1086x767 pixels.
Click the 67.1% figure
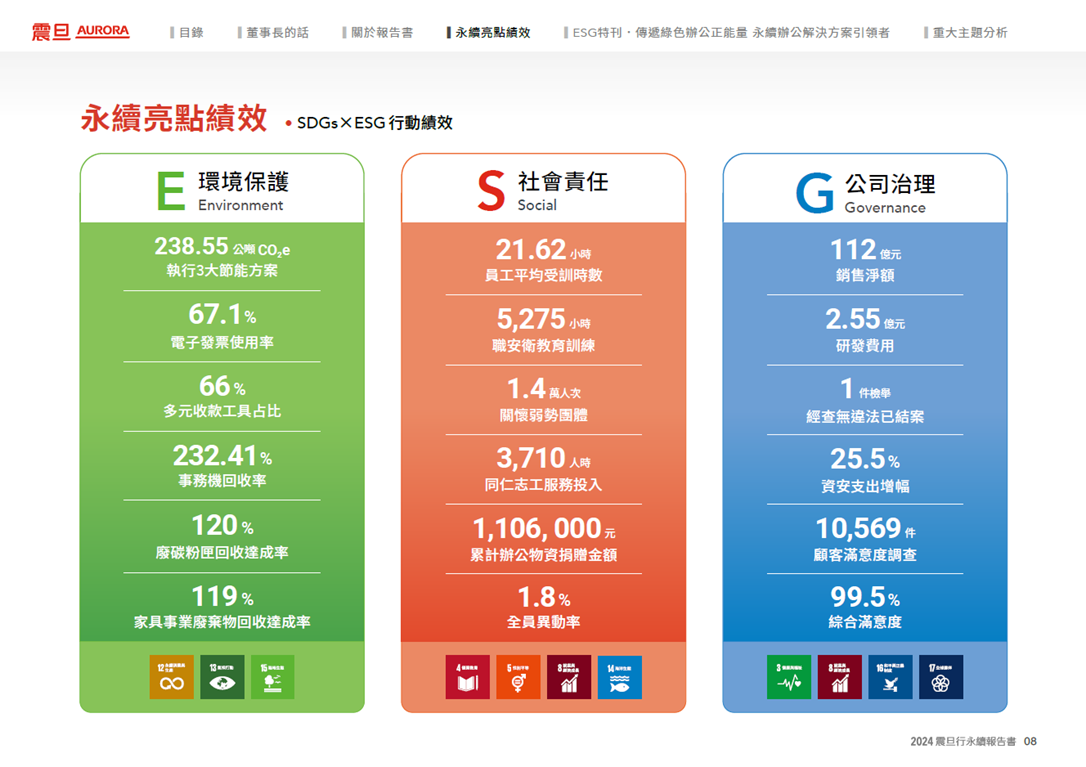(x=222, y=315)
